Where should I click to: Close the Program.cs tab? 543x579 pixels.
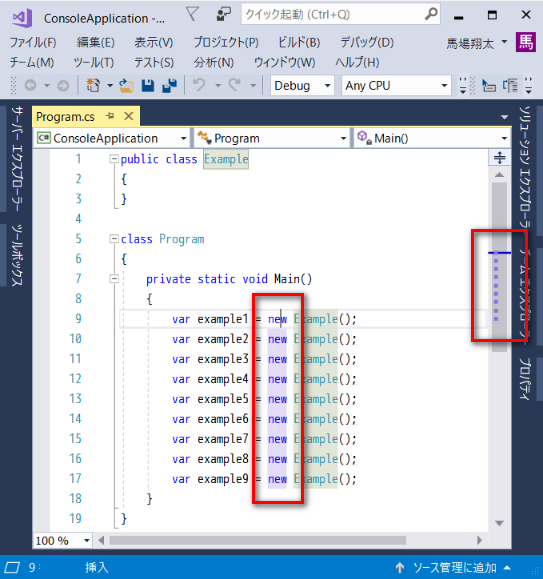point(129,116)
